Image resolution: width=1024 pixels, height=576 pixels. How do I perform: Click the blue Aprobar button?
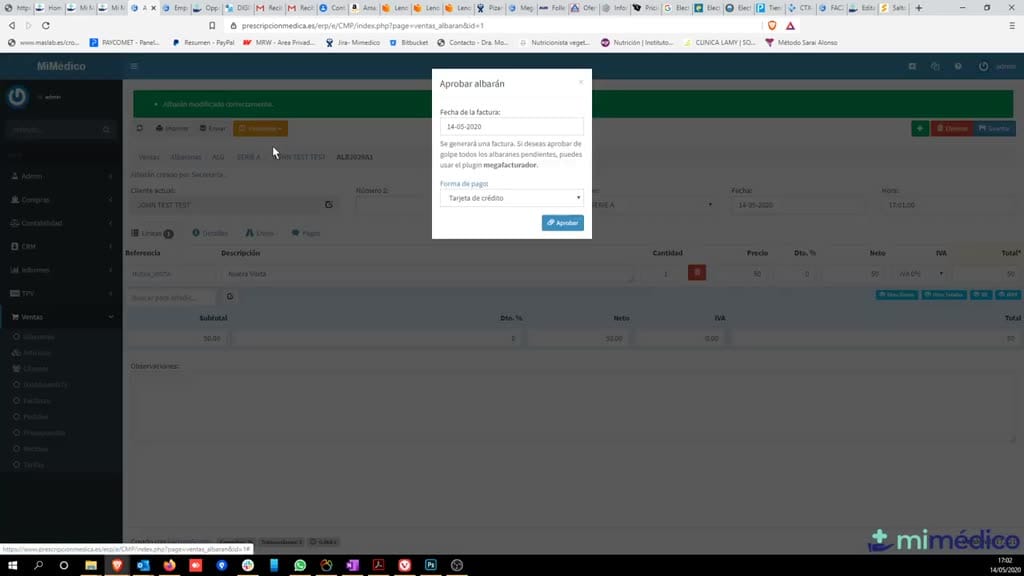562,223
